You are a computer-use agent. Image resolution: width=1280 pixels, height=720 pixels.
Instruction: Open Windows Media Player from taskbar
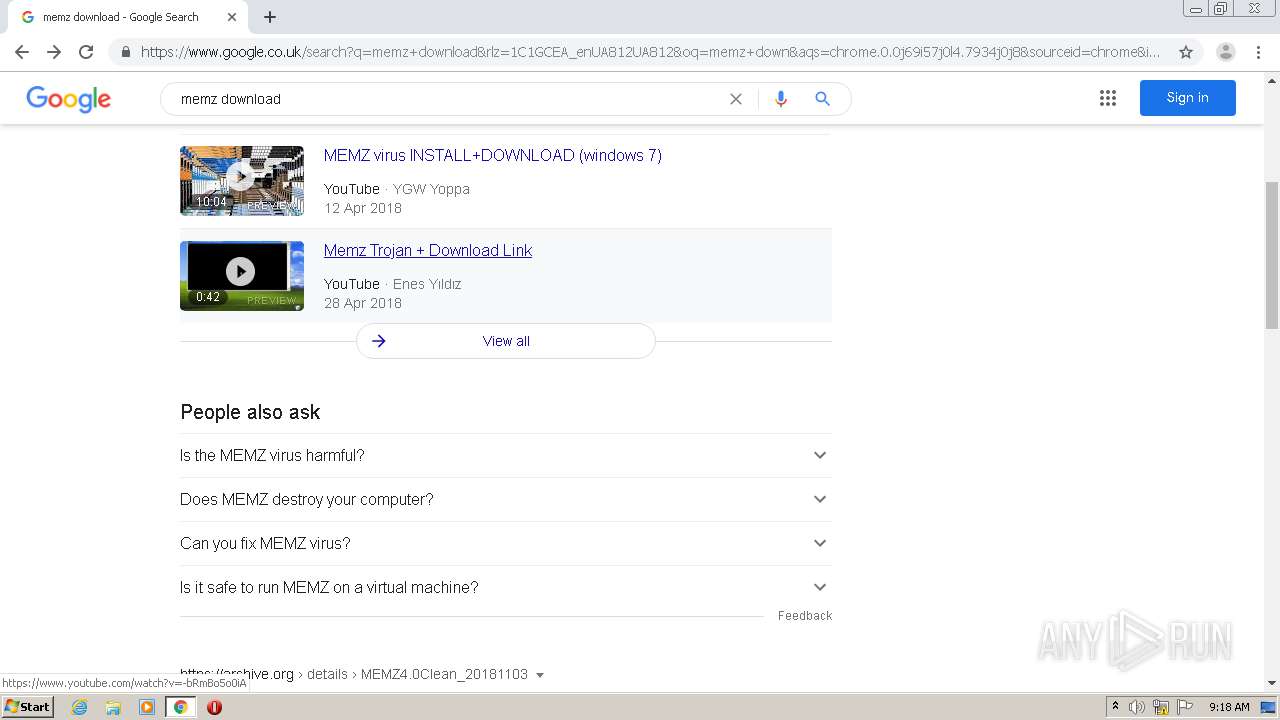(x=147, y=707)
